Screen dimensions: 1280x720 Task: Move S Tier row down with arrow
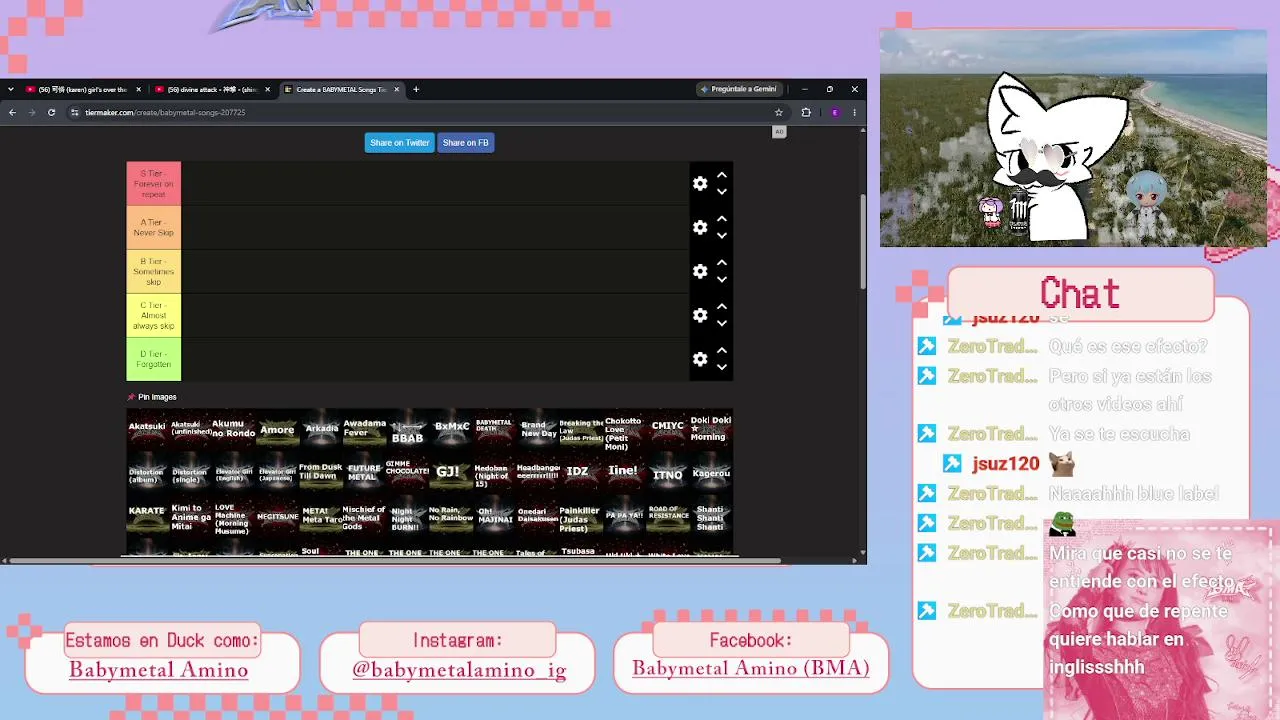pyautogui.click(x=721, y=192)
